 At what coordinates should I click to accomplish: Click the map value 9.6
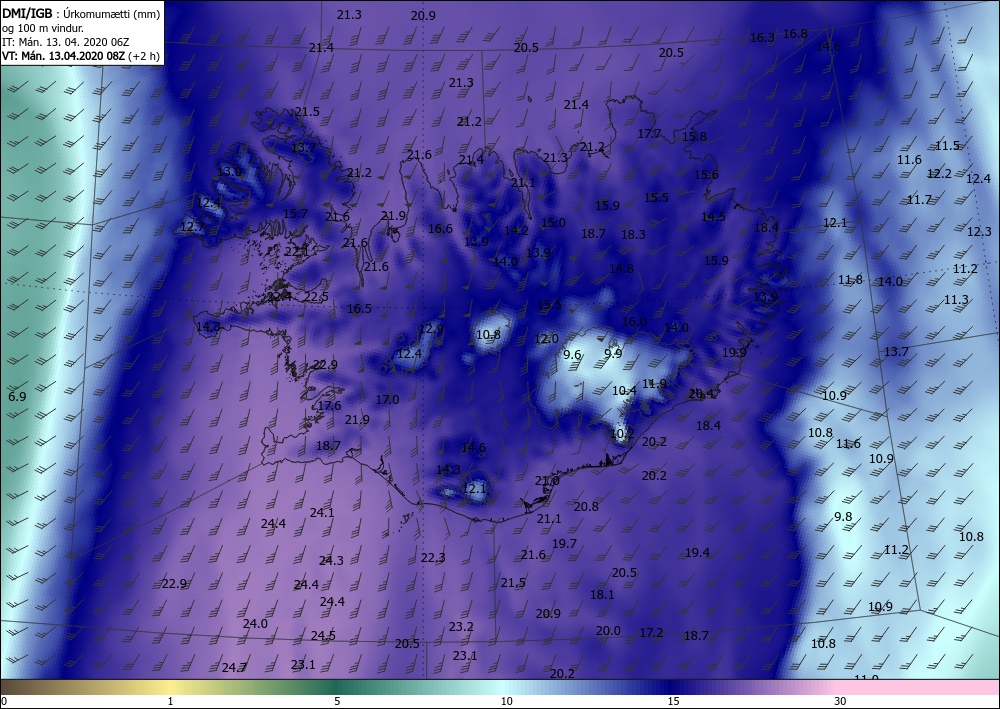point(572,355)
